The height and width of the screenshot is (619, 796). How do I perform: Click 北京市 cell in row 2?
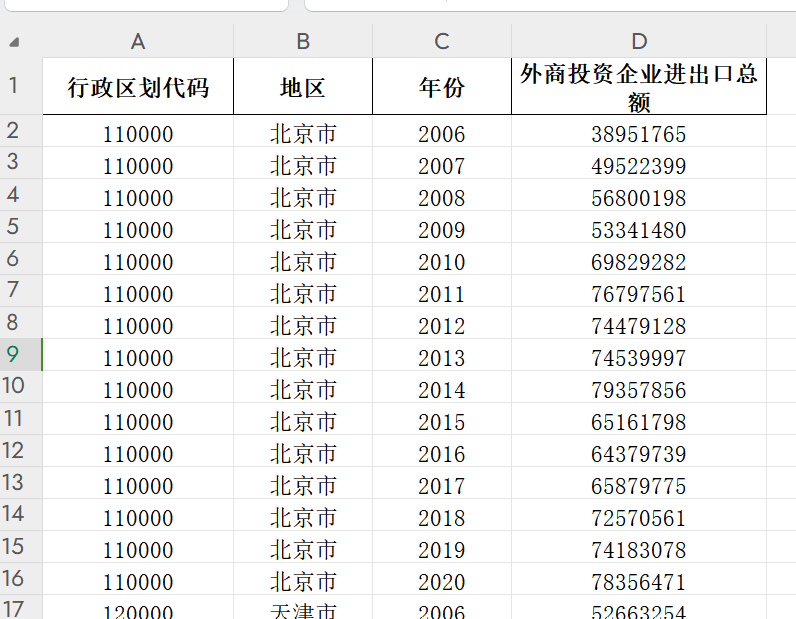point(303,131)
